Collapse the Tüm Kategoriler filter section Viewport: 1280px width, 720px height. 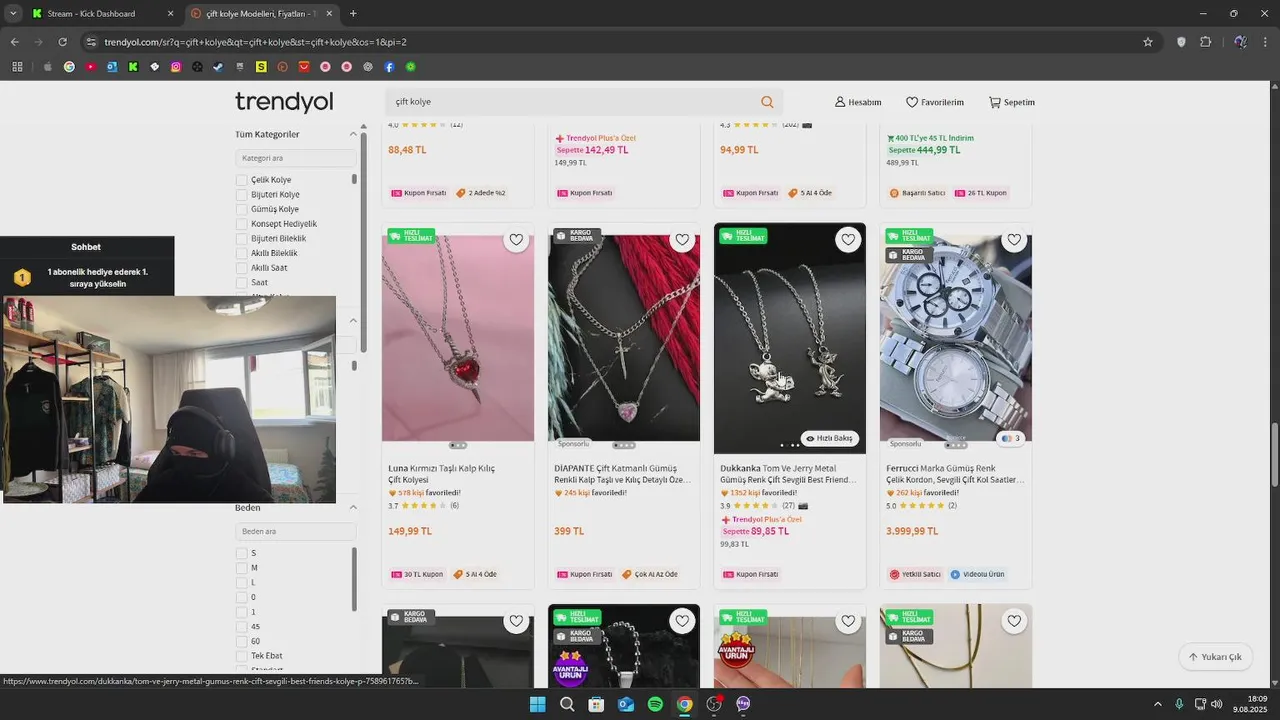(x=352, y=134)
